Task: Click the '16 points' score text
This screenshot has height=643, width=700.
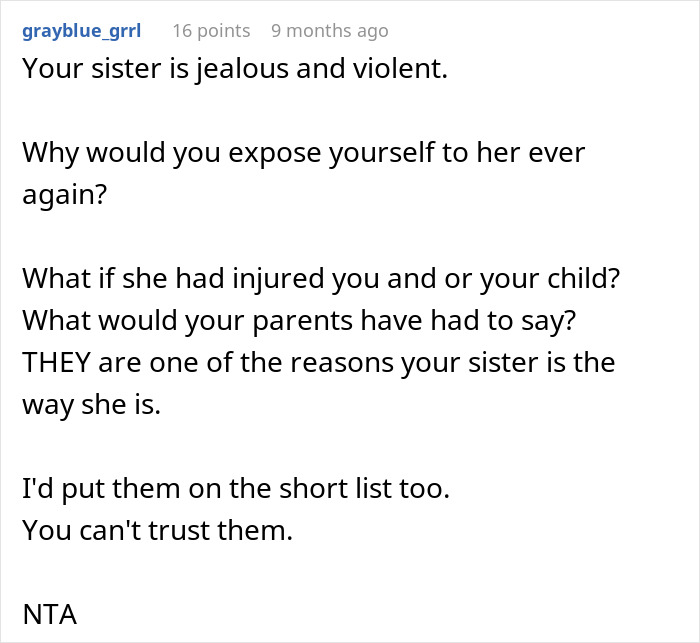Action: coord(209,31)
